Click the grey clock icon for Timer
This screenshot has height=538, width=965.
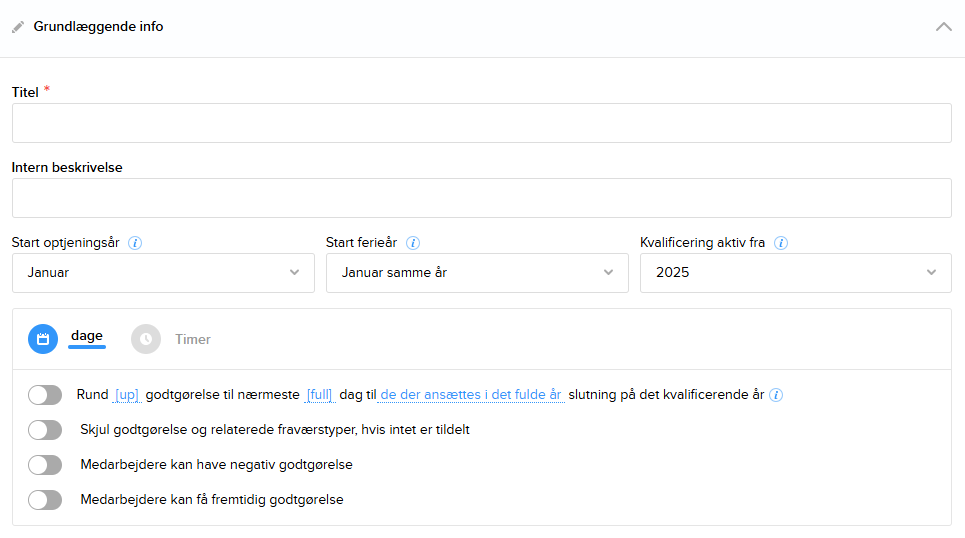coord(146,339)
